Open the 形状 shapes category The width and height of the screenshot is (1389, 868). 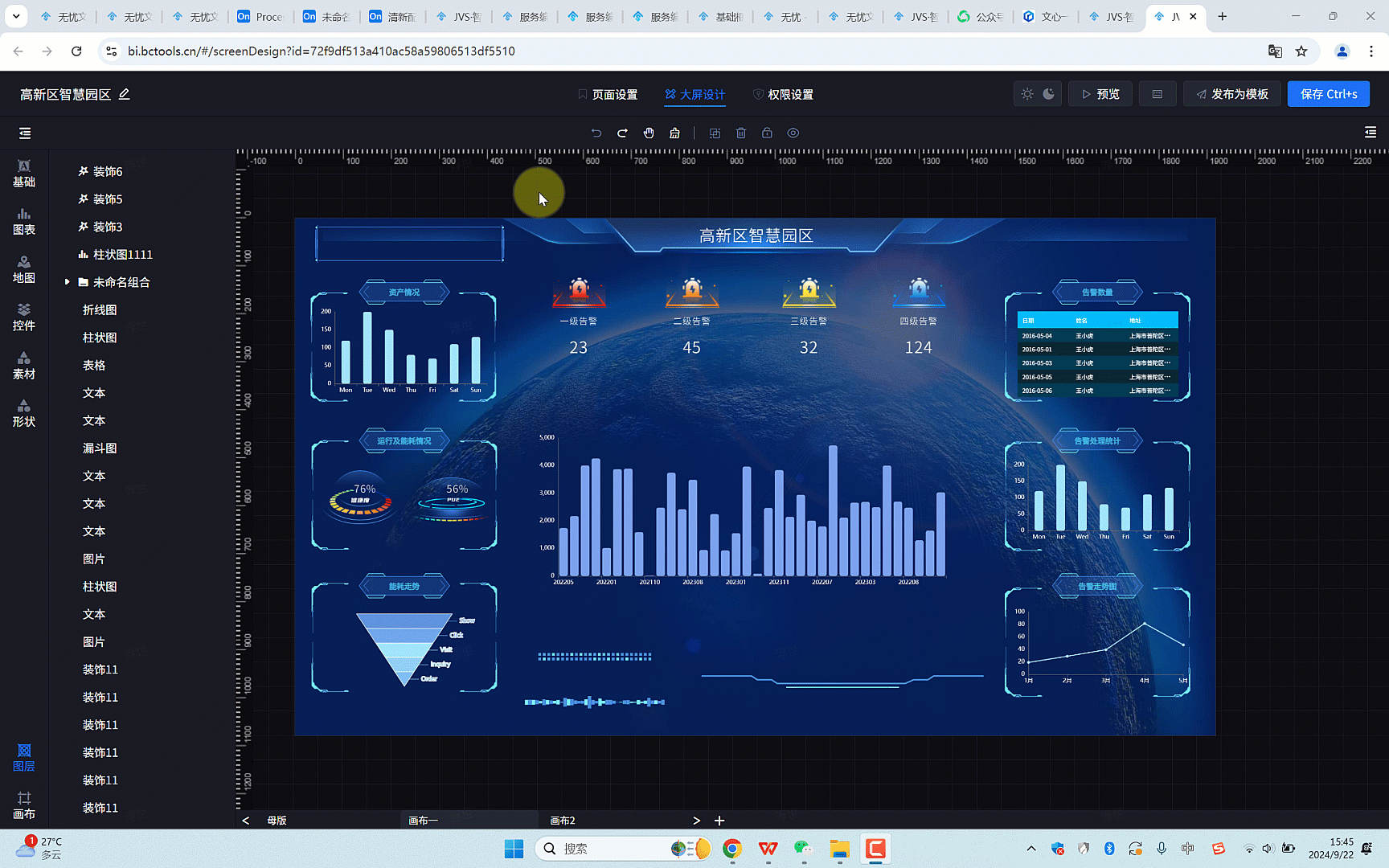coord(24,414)
